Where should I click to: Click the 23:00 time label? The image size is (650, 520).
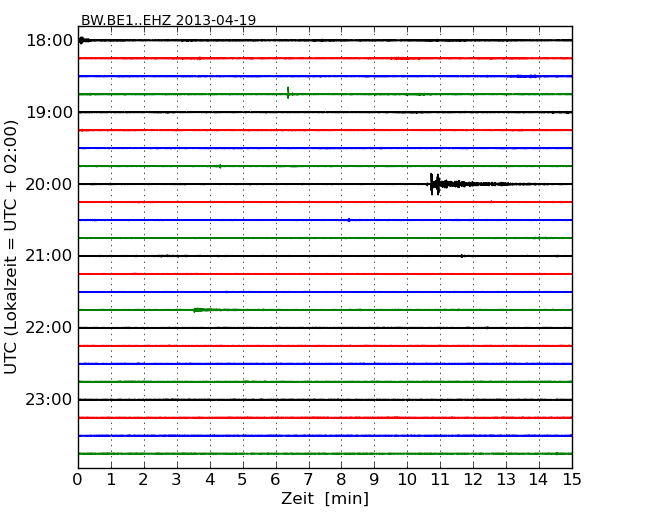pos(49,400)
